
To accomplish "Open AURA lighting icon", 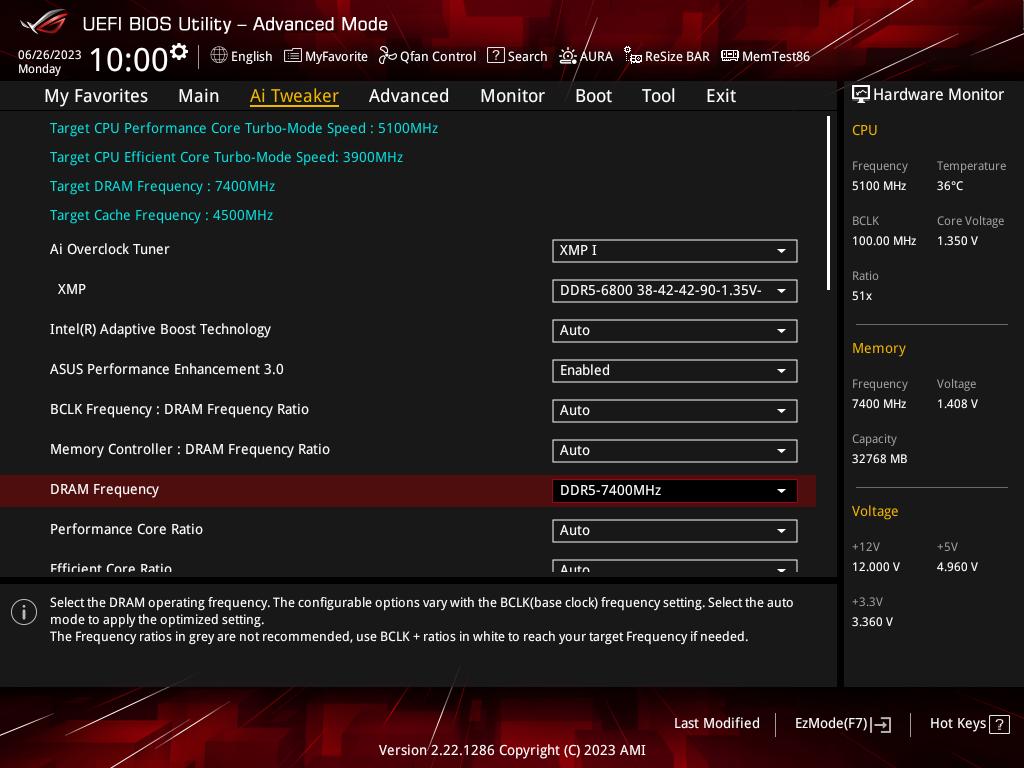I will coord(568,56).
